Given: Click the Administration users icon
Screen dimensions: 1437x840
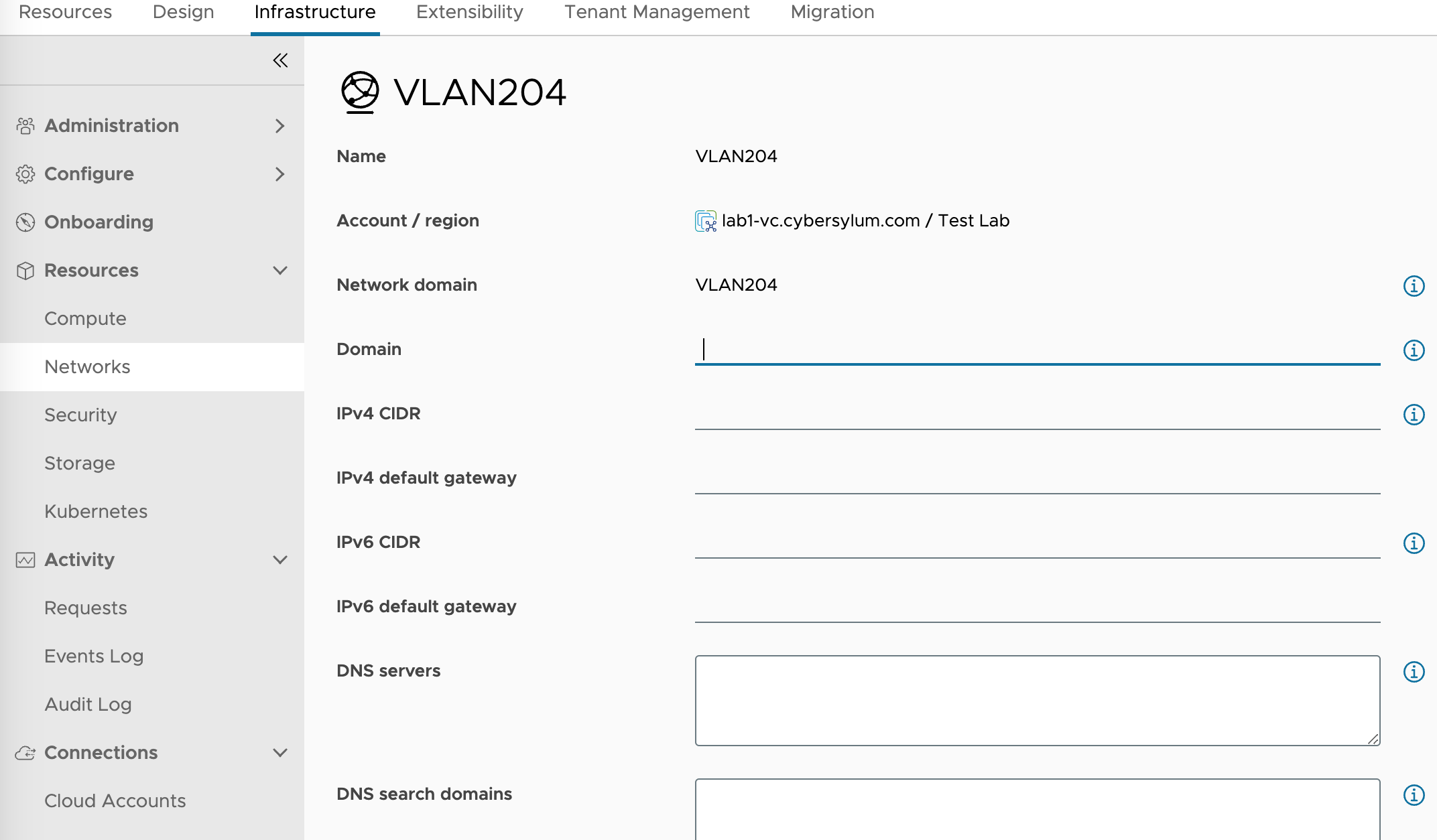Looking at the screenshot, I should click(25, 126).
